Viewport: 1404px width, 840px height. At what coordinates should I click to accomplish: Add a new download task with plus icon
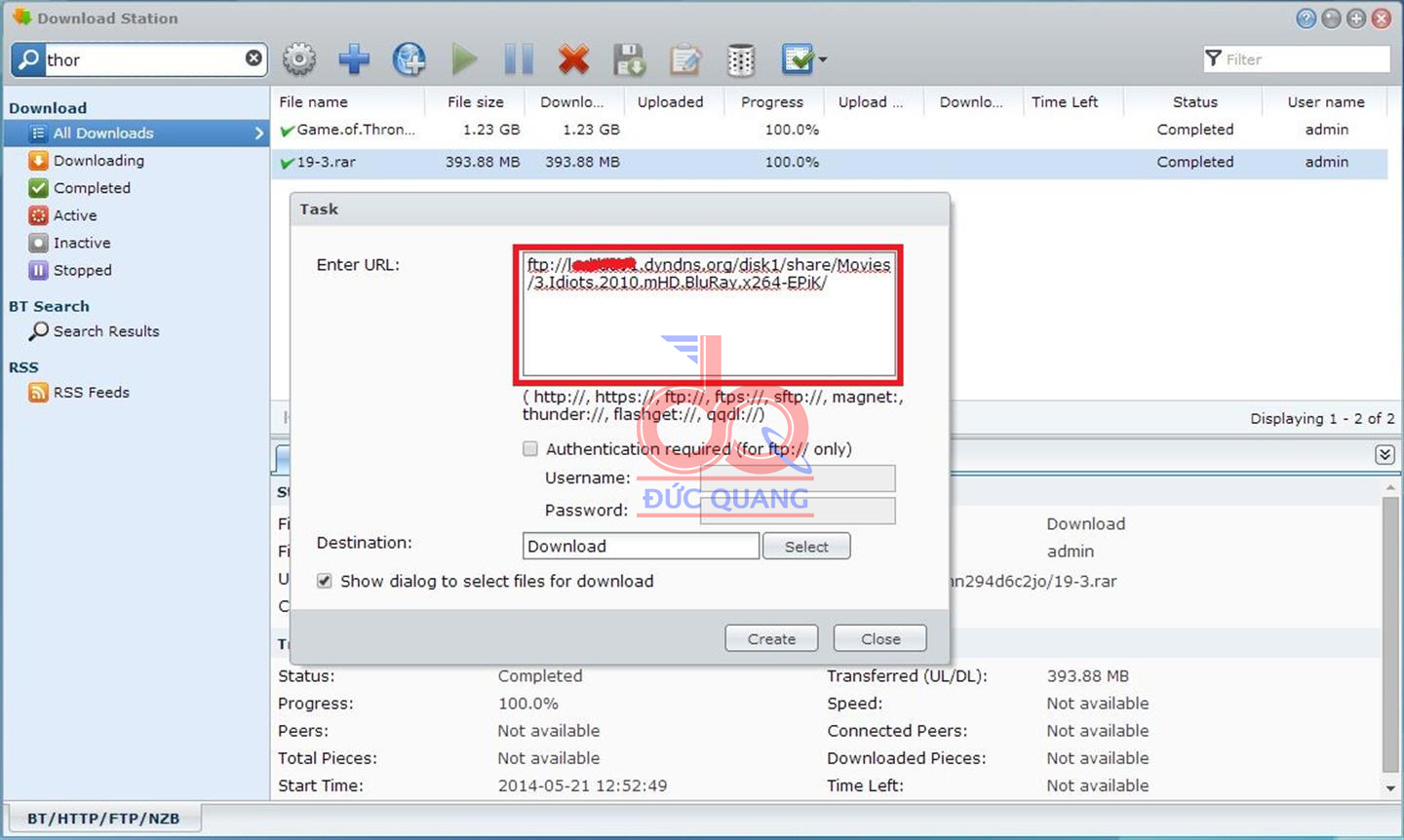(354, 59)
